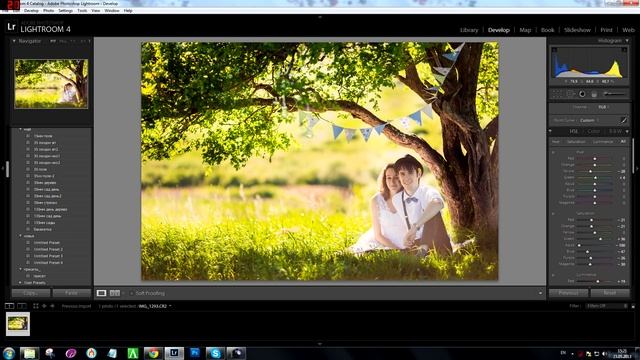Hide the top module picker panel
The height and width of the screenshot is (360, 640).
pyautogui.click(x=320, y=17)
